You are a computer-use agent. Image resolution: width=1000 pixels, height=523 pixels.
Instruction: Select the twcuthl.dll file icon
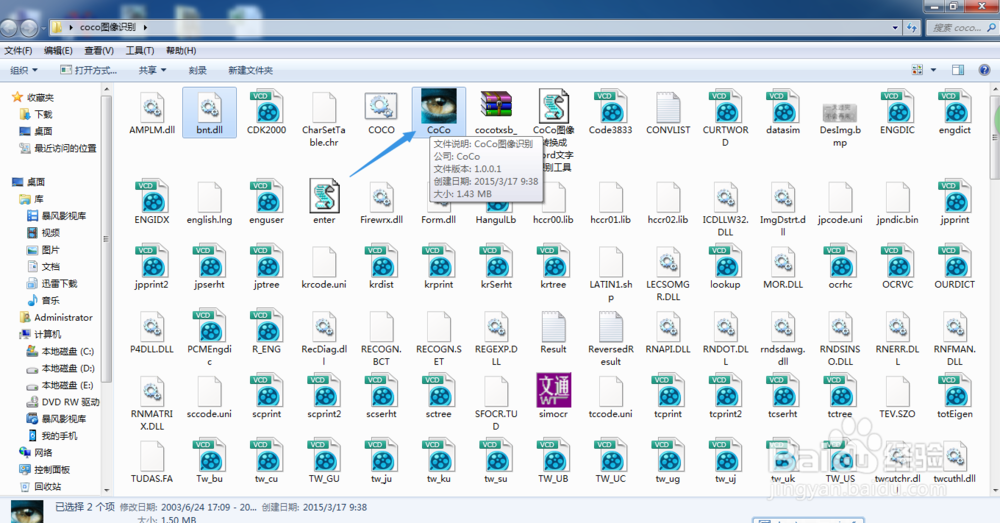coord(955,455)
